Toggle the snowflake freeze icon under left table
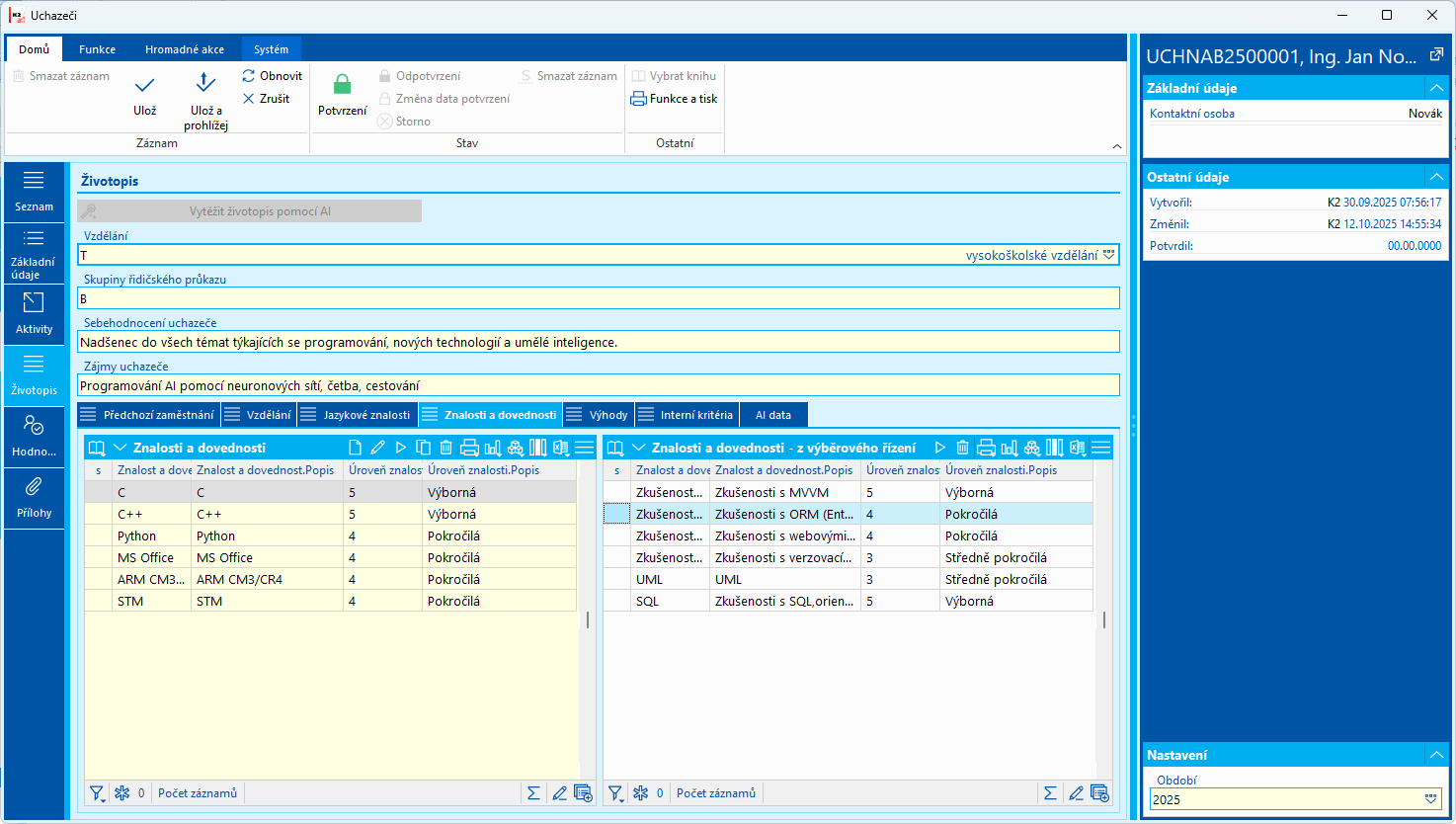 pyautogui.click(x=122, y=792)
